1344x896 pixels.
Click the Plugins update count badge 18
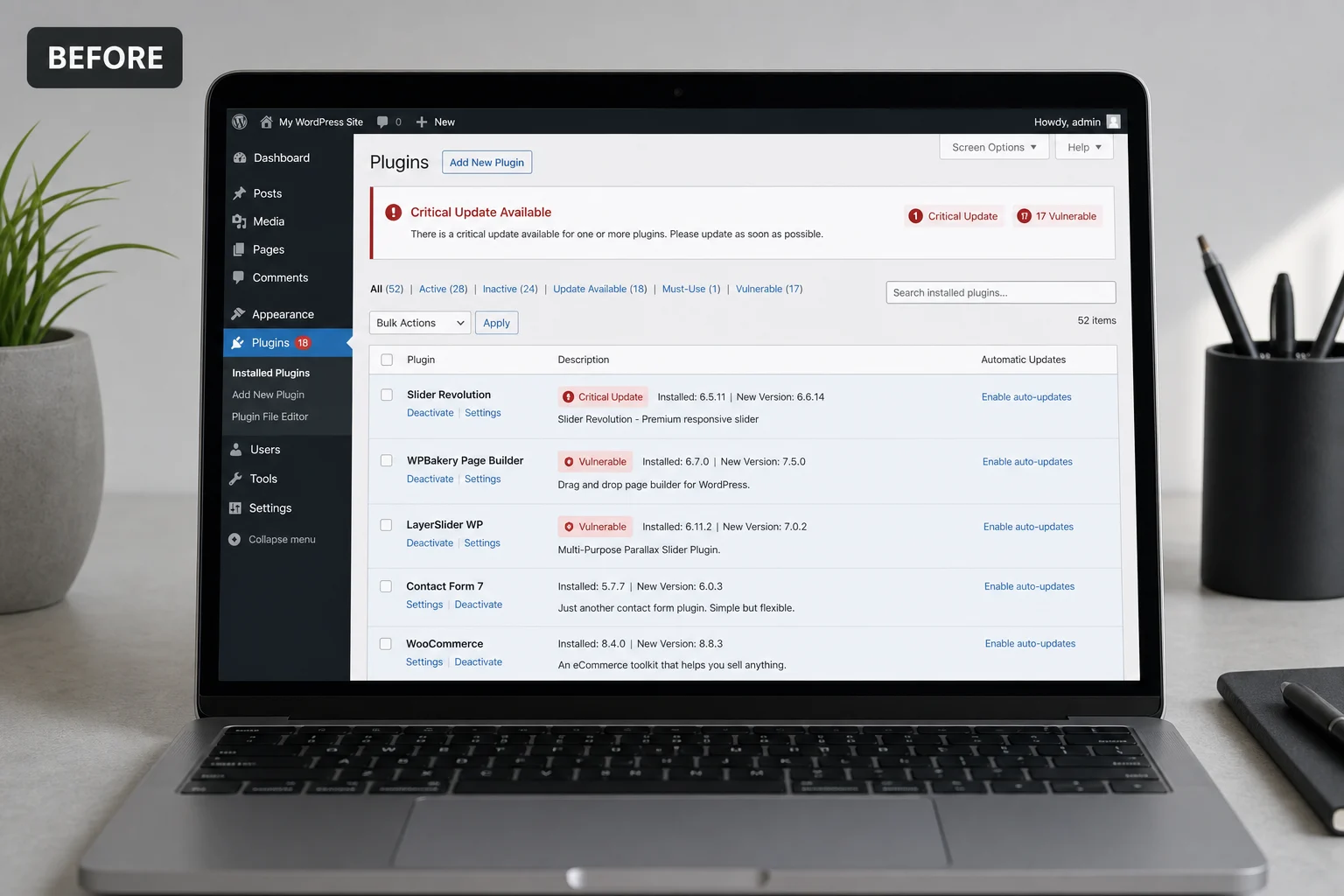tap(303, 343)
